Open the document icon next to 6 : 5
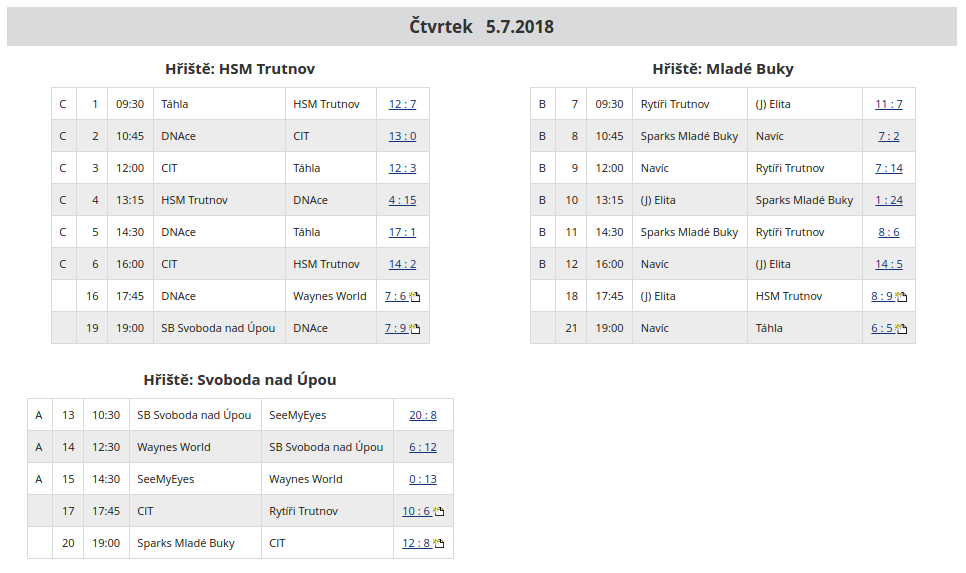The height and width of the screenshot is (573, 966). 901,329
